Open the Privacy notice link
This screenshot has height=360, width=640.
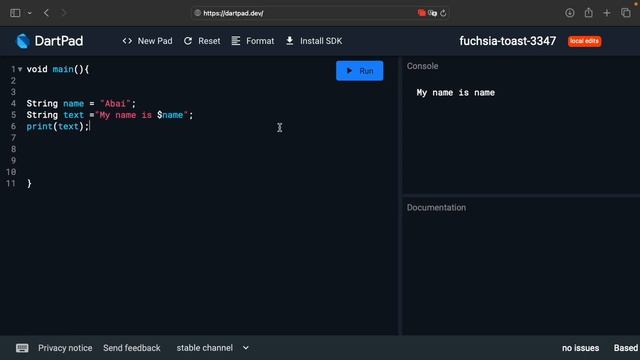coord(65,348)
